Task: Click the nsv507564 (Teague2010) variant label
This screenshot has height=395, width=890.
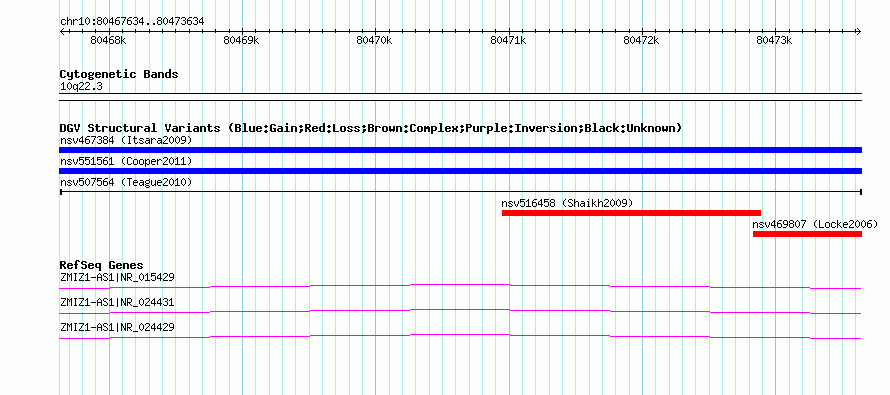Action: pos(126,183)
